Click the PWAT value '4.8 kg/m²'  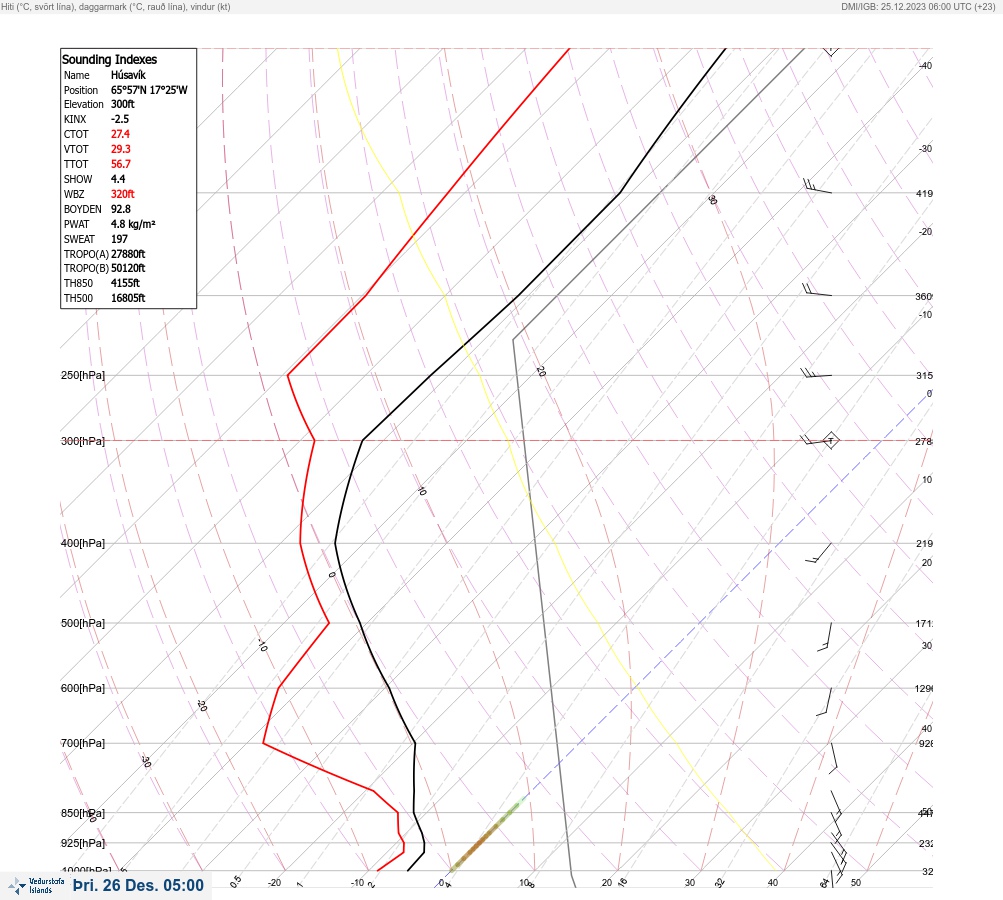tap(133, 224)
